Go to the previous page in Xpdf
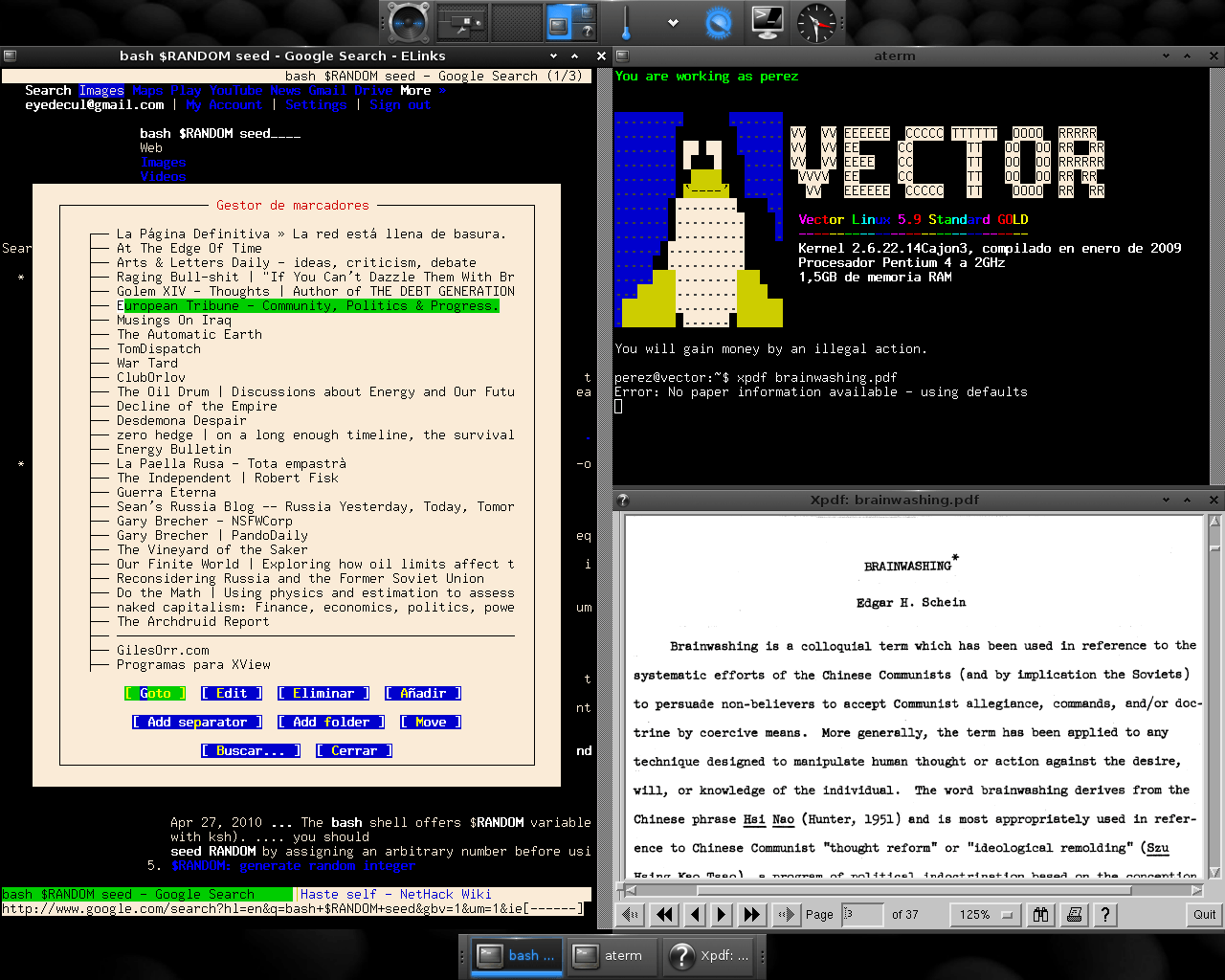1225x980 pixels. (695, 915)
